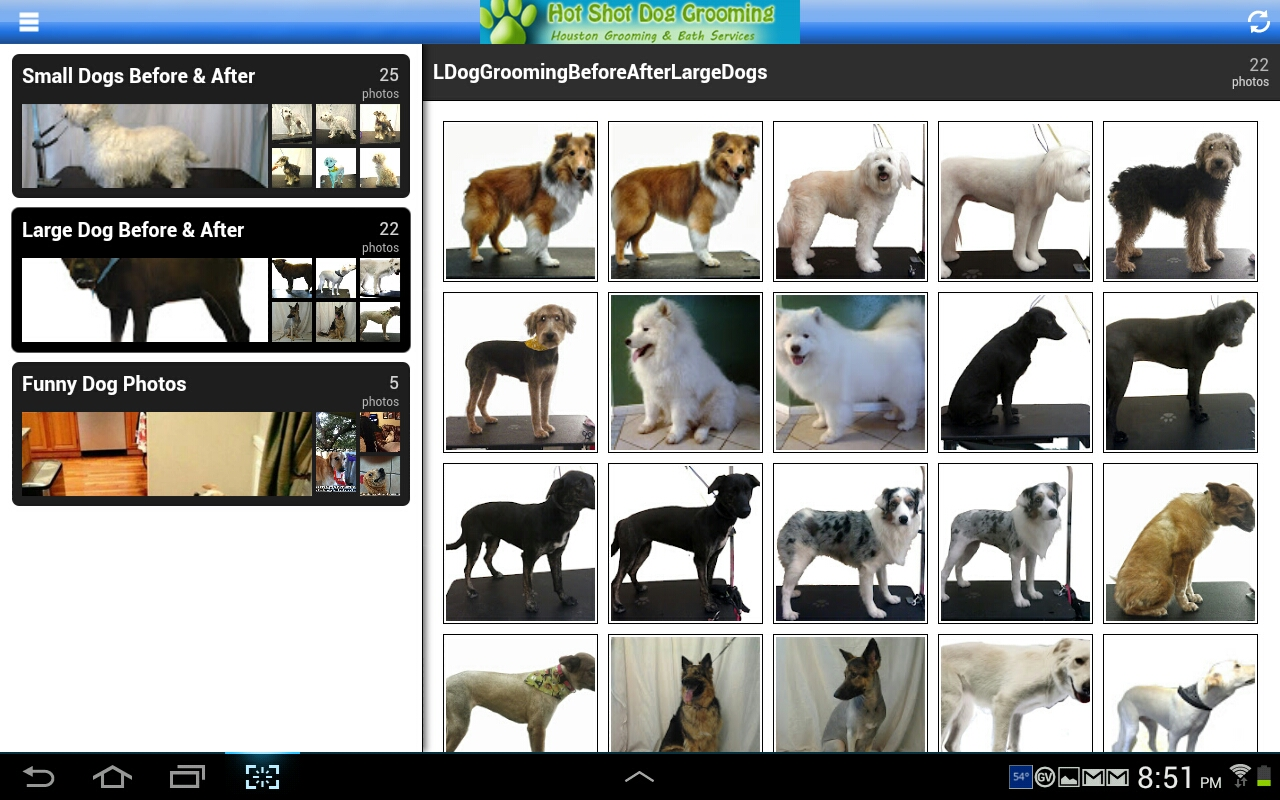This screenshot has height=800, width=1280.
Task: Open the fluffy merle Australian shepherd photo
Action: [x=850, y=543]
